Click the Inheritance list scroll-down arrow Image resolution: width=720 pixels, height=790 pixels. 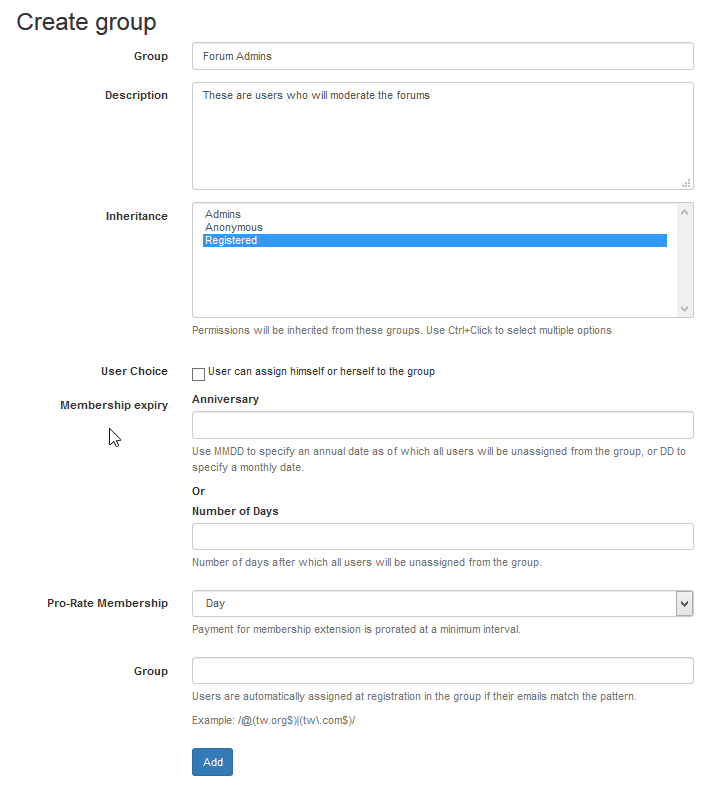(x=684, y=309)
